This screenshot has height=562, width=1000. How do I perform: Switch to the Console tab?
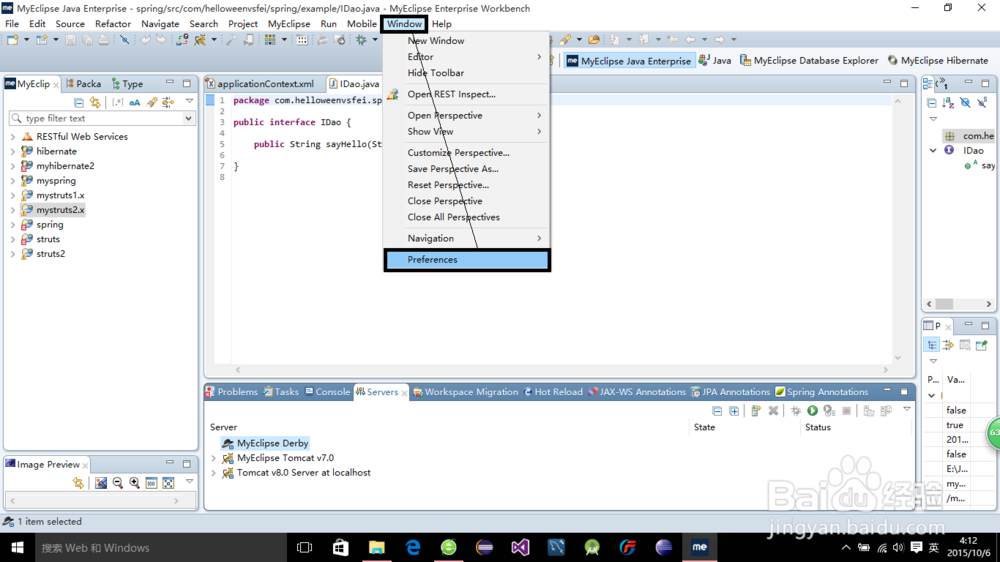click(327, 392)
